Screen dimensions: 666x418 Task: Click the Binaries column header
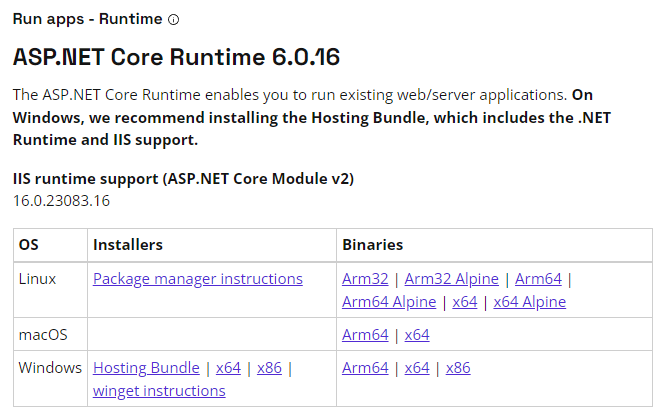(x=373, y=245)
